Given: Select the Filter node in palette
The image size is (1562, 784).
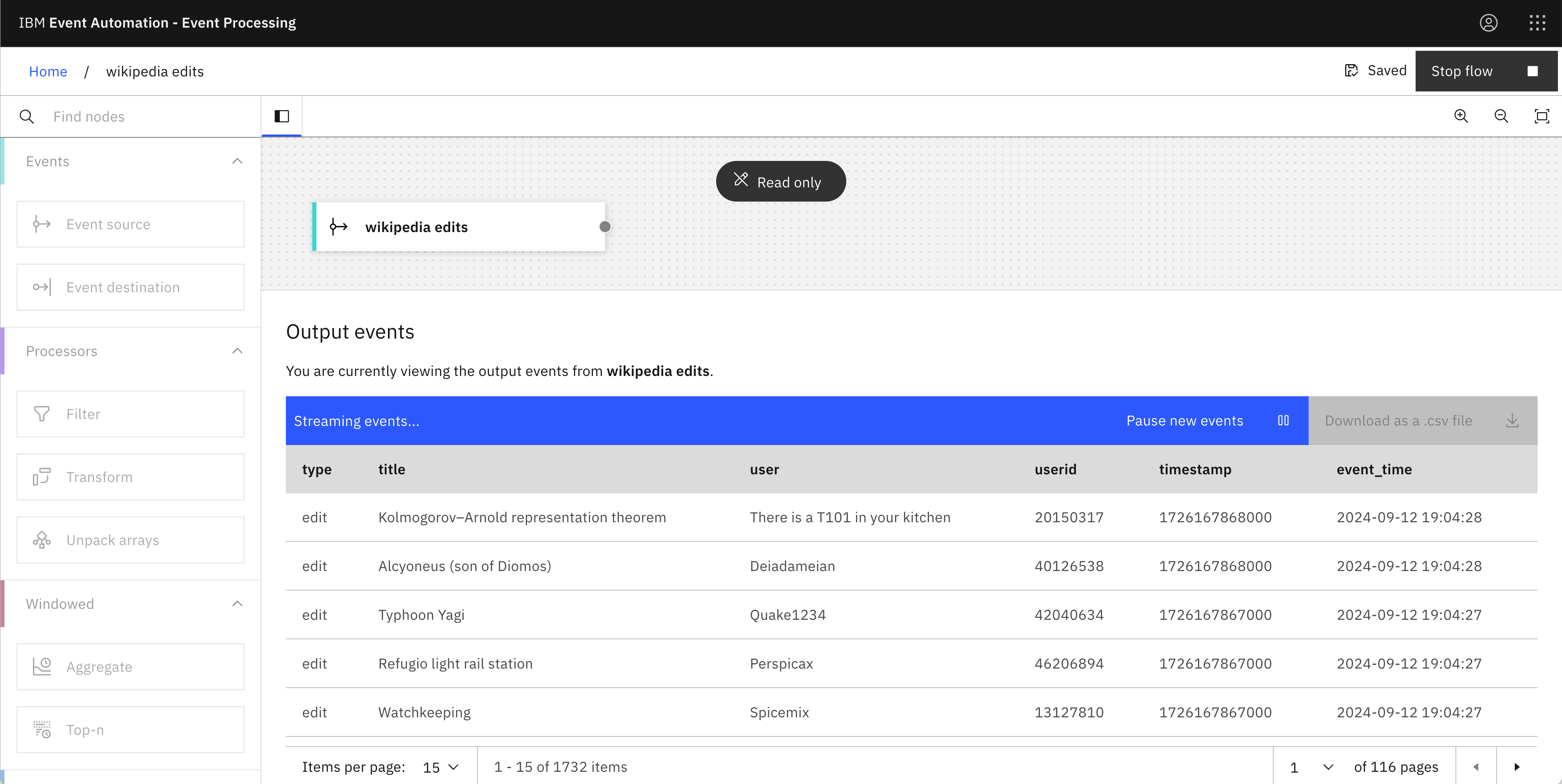Looking at the screenshot, I should (131, 414).
